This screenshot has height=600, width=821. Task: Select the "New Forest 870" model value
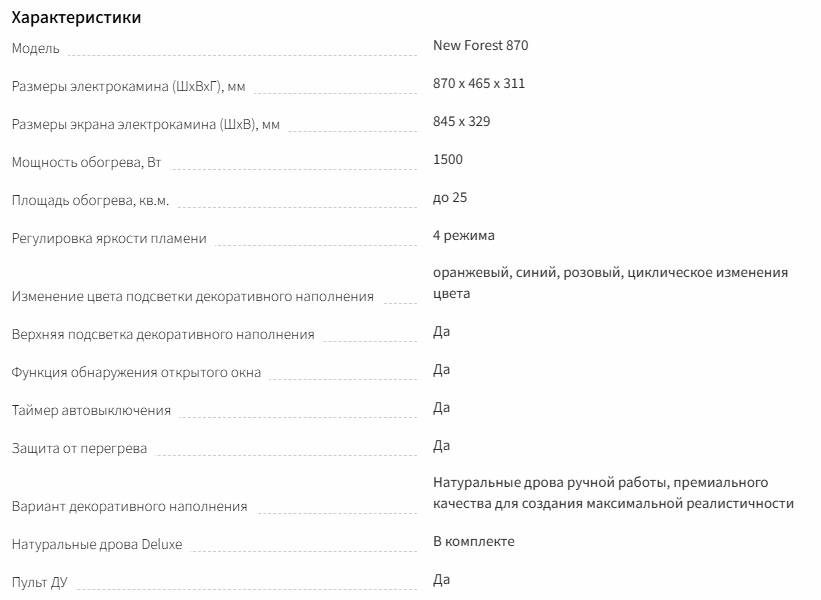pyautogui.click(x=480, y=45)
